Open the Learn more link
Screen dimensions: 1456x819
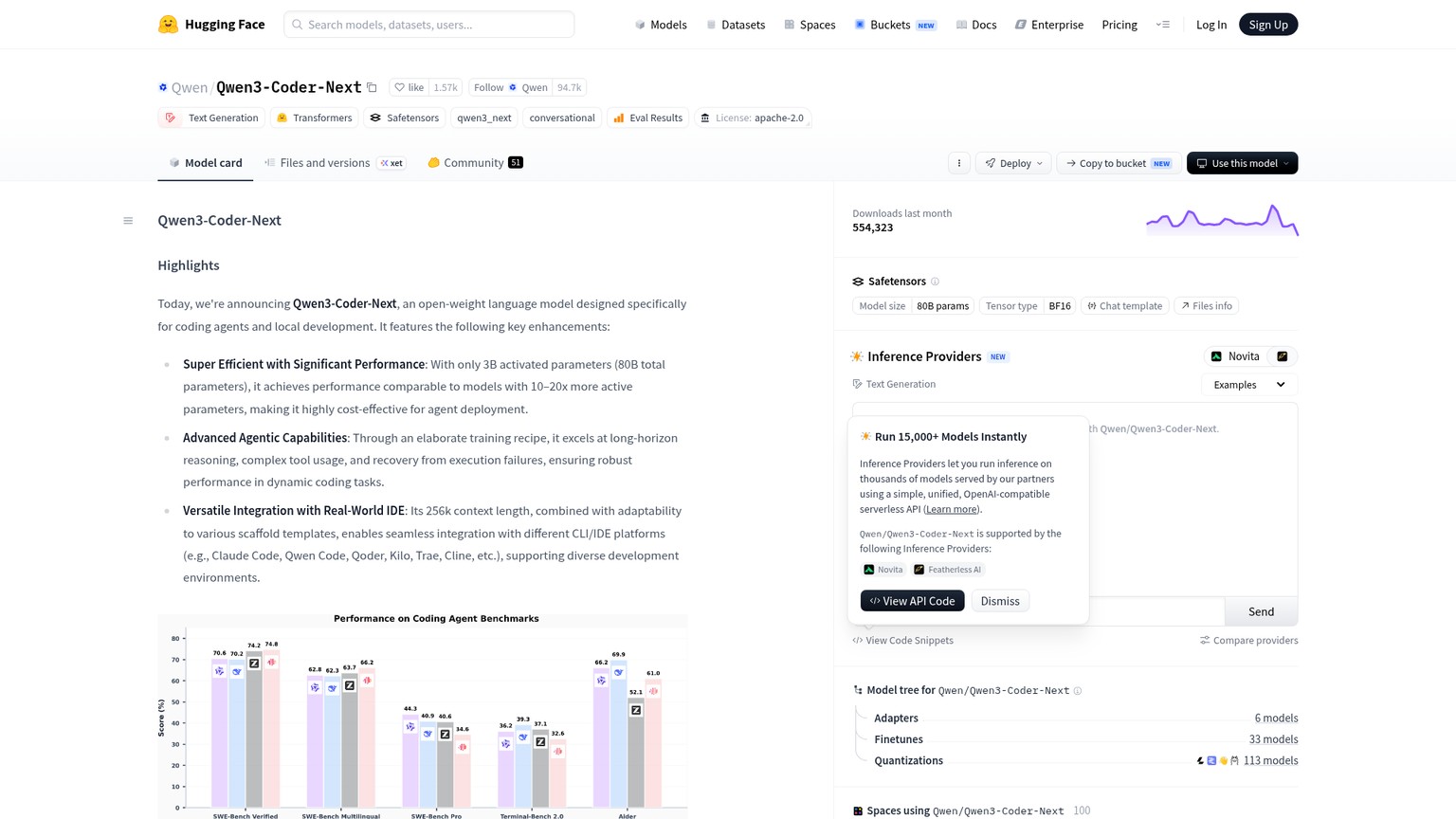click(x=952, y=509)
